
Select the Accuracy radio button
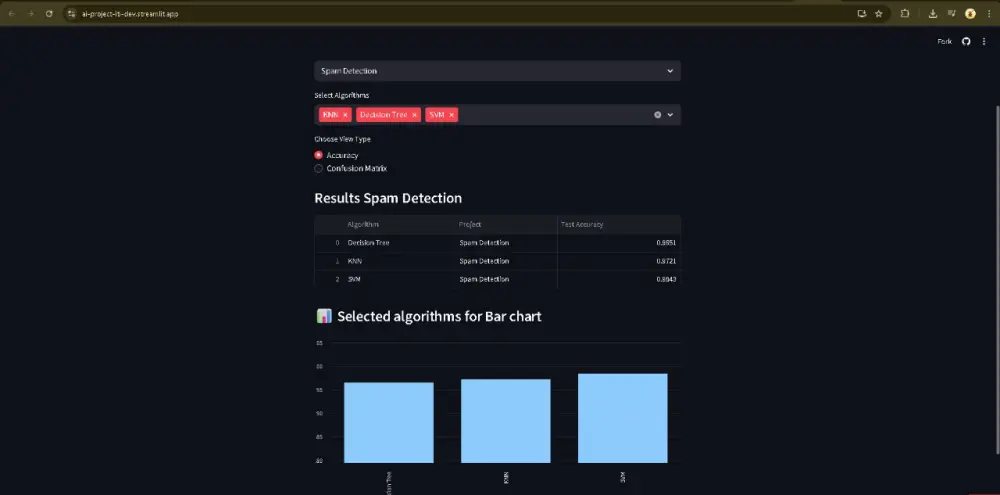[x=319, y=155]
